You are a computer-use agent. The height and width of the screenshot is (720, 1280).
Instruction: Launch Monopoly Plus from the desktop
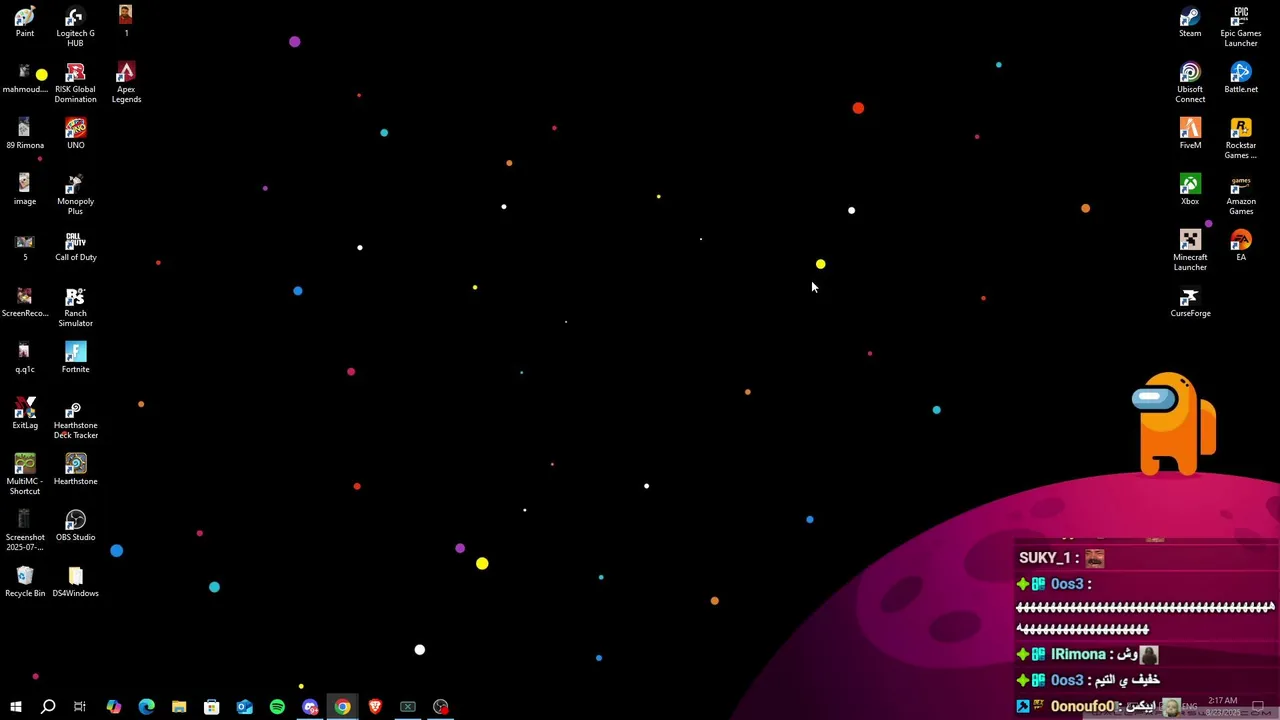75,195
